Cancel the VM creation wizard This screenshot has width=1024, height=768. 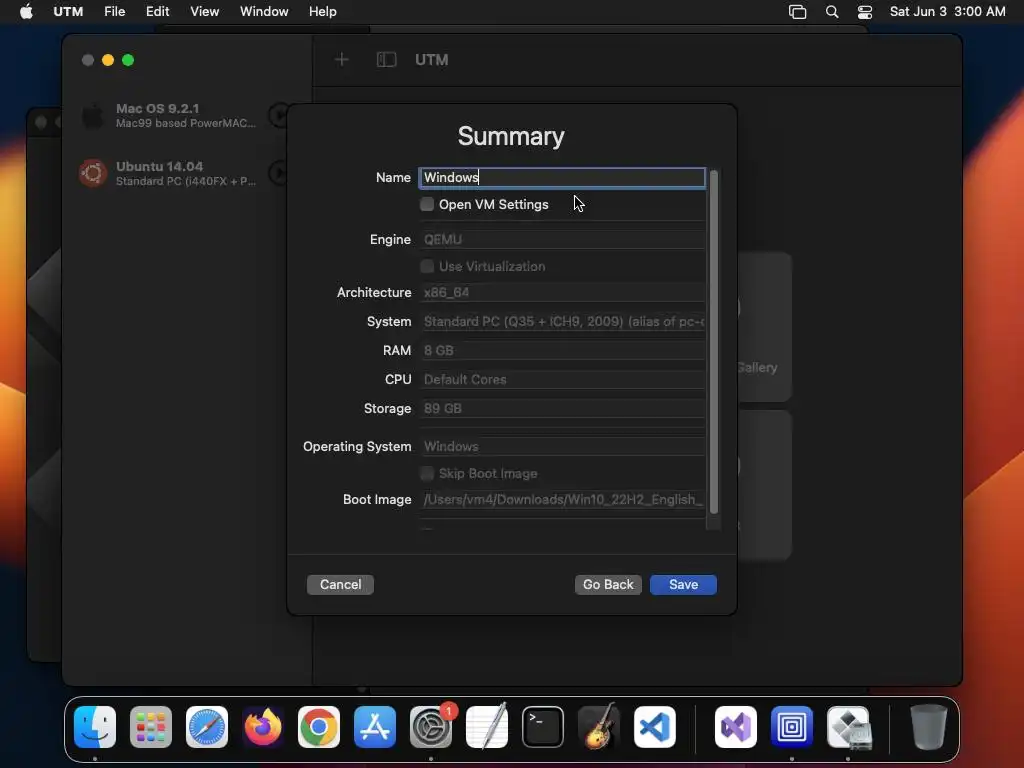pyautogui.click(x=340, y=584)
